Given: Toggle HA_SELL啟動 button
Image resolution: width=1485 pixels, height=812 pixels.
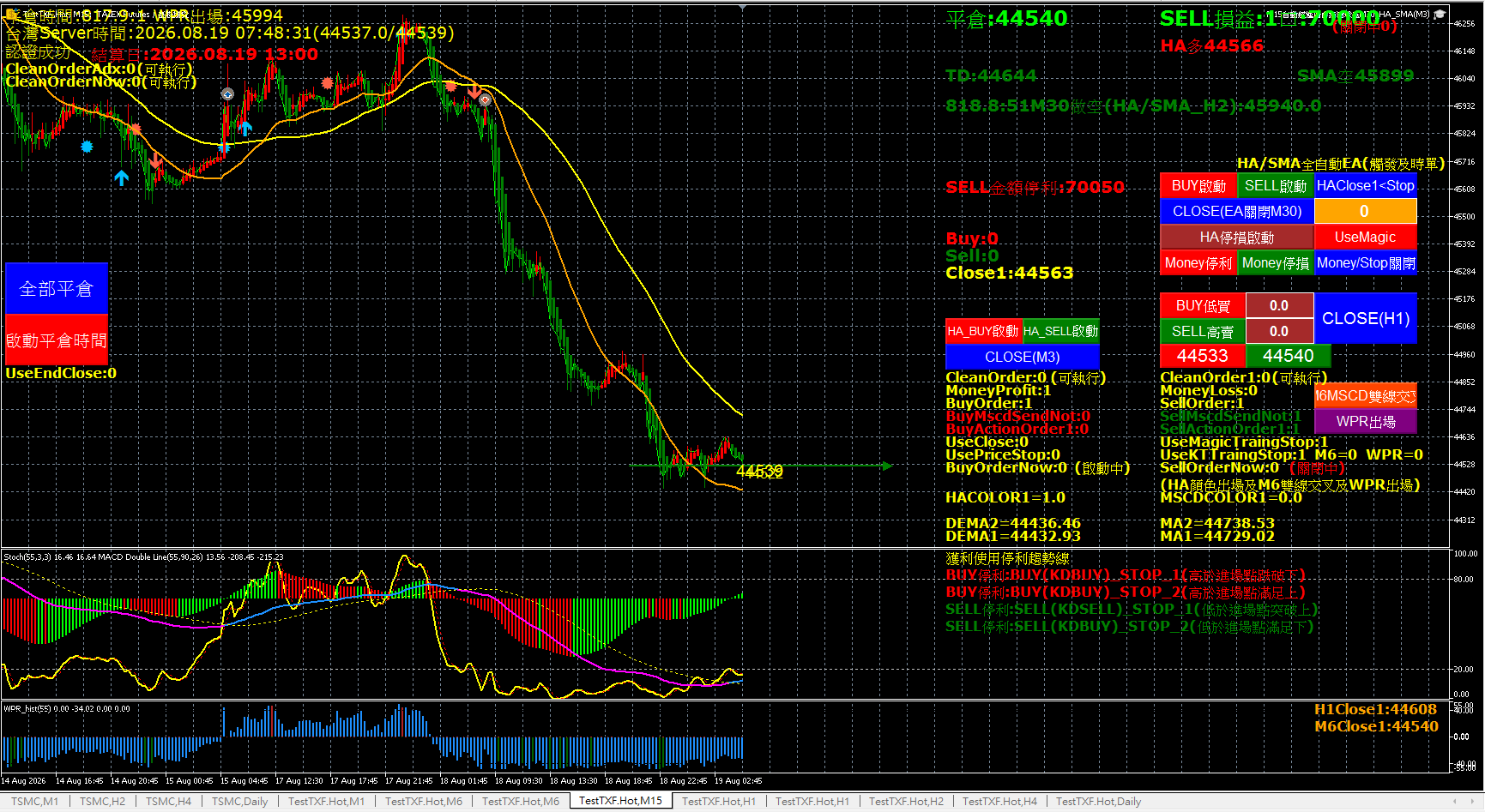Looking at the screenshot, I should pos(1060,332).
